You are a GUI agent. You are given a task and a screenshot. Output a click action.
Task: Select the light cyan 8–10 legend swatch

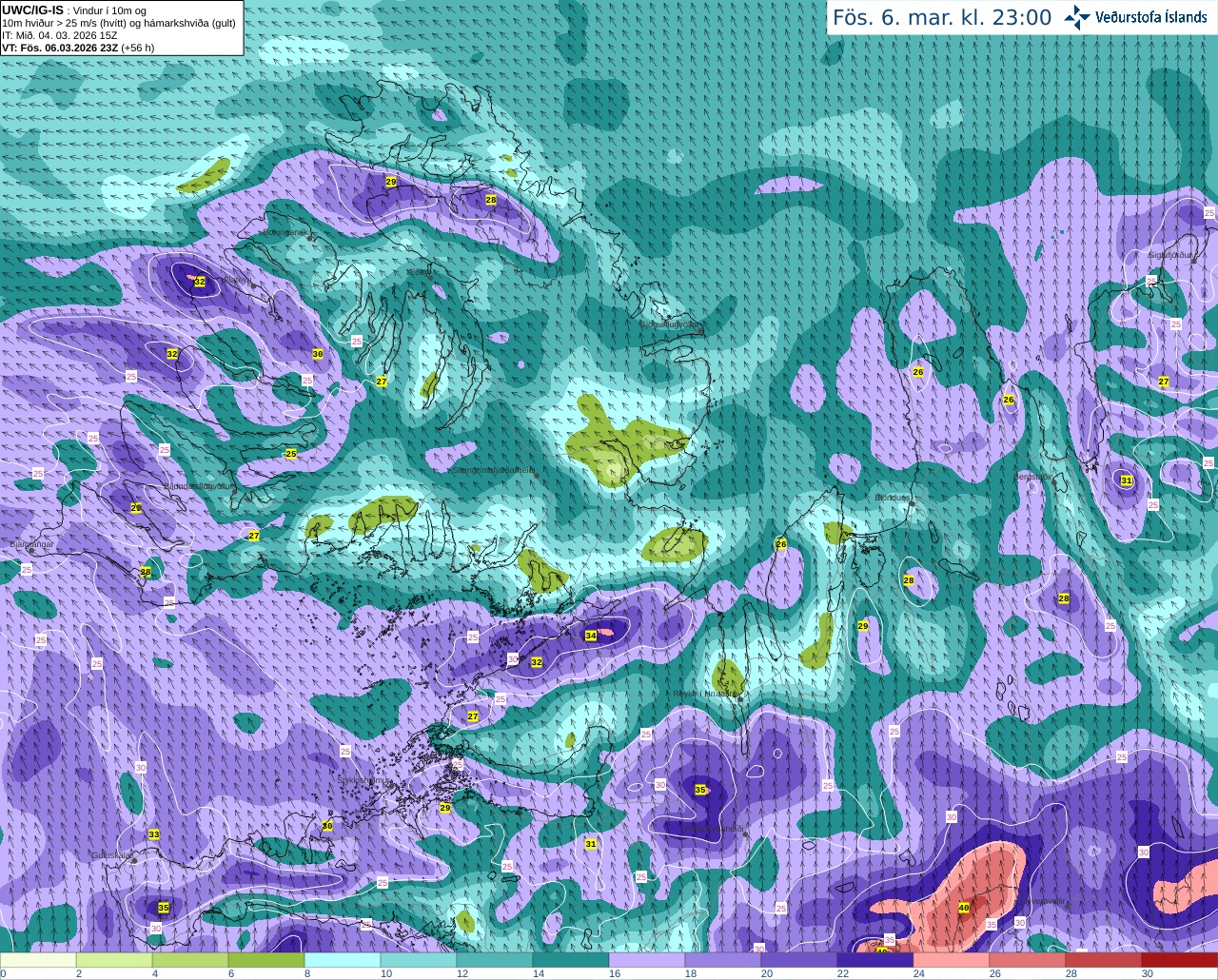click(x=343, y=960)
